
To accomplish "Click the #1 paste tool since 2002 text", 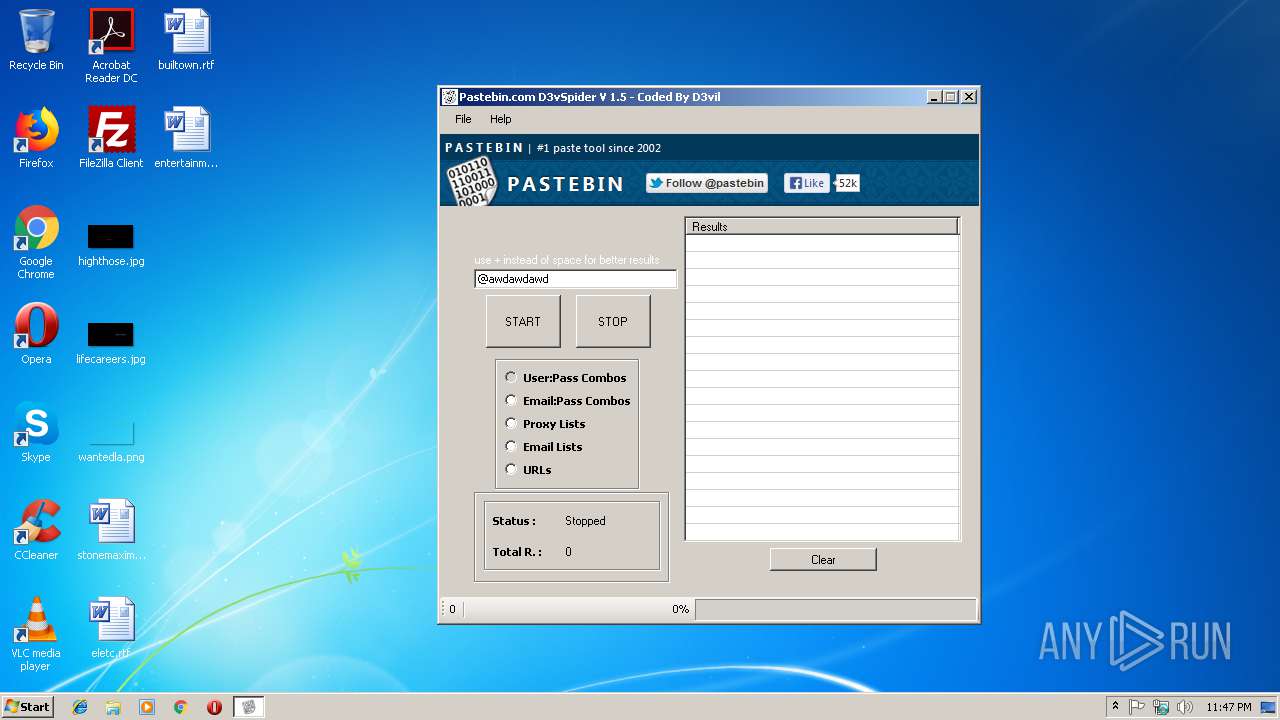I will point(599,148).
